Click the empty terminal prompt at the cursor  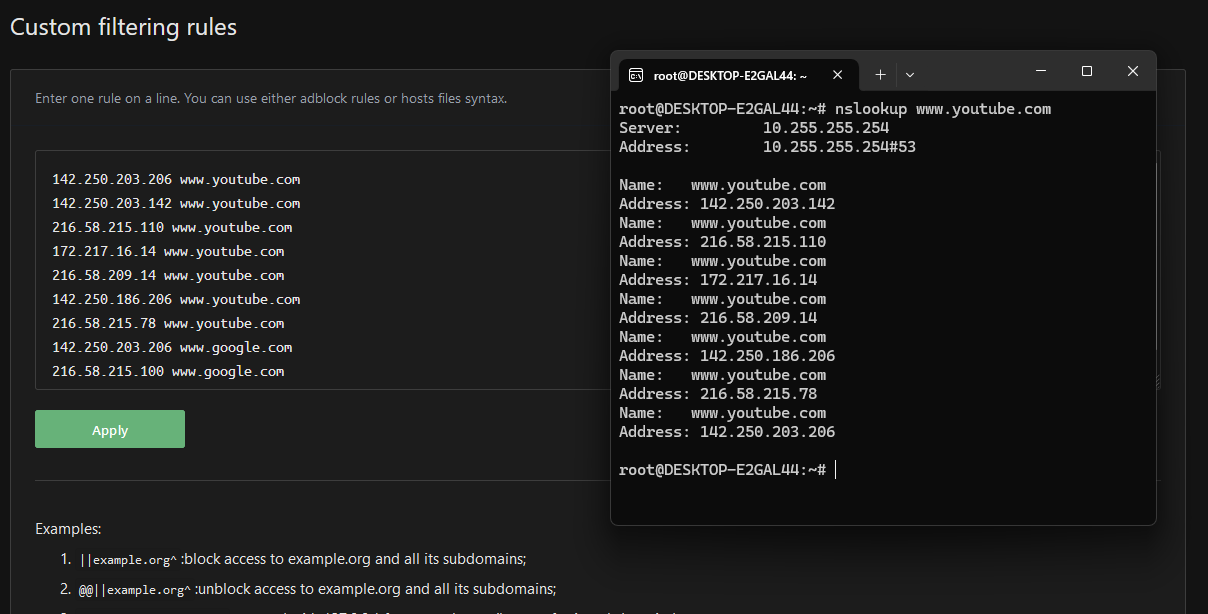pos(727,470)
